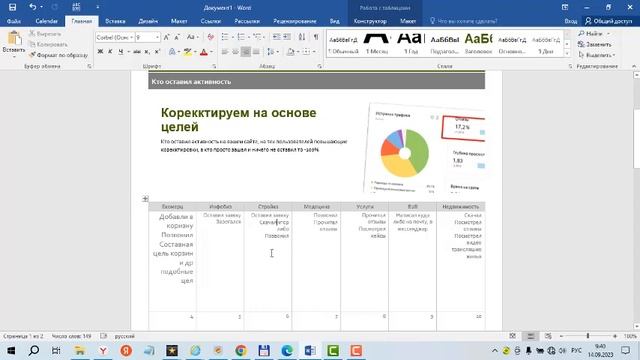Click the Undo arrow icon
640x360 pixels.
(33, 7)
